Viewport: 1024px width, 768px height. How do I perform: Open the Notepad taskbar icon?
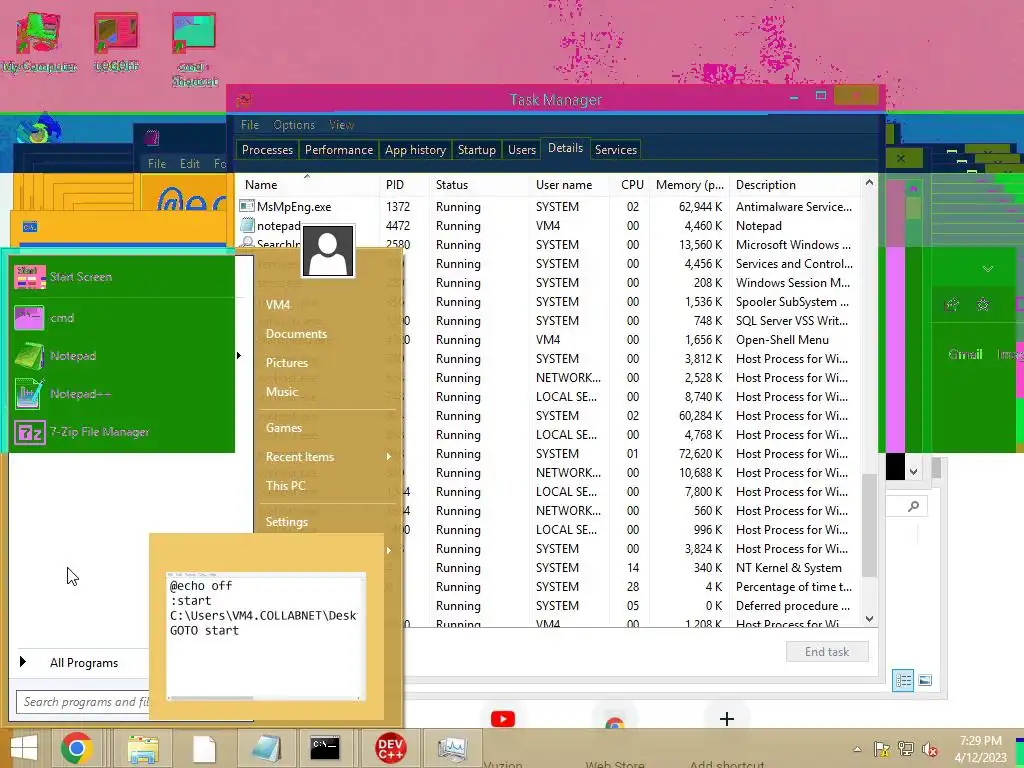coord(265,748)
